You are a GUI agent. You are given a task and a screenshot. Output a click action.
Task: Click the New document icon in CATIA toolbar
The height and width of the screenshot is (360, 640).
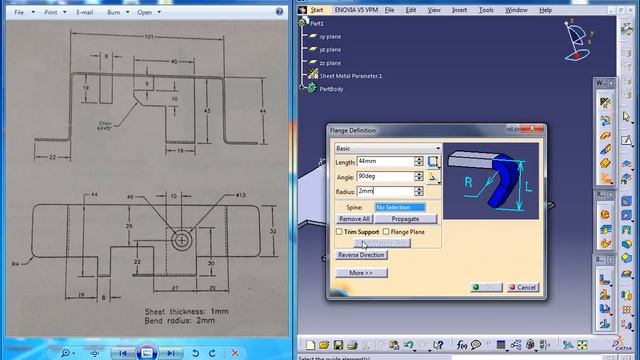pos(311,345)
